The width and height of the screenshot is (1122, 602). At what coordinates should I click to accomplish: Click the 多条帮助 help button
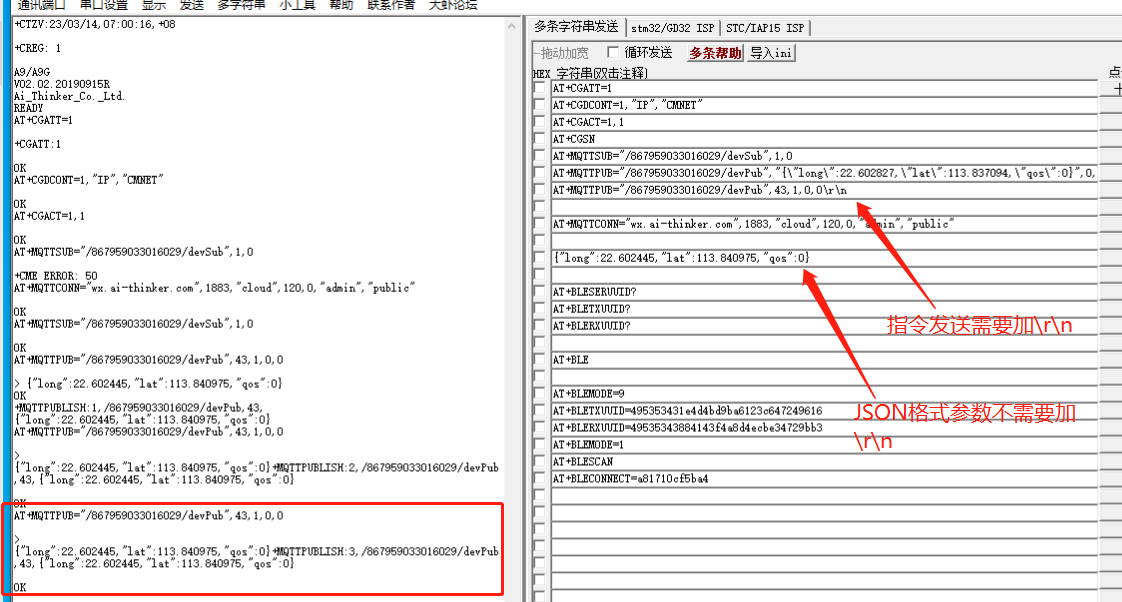tap(715, 53)
